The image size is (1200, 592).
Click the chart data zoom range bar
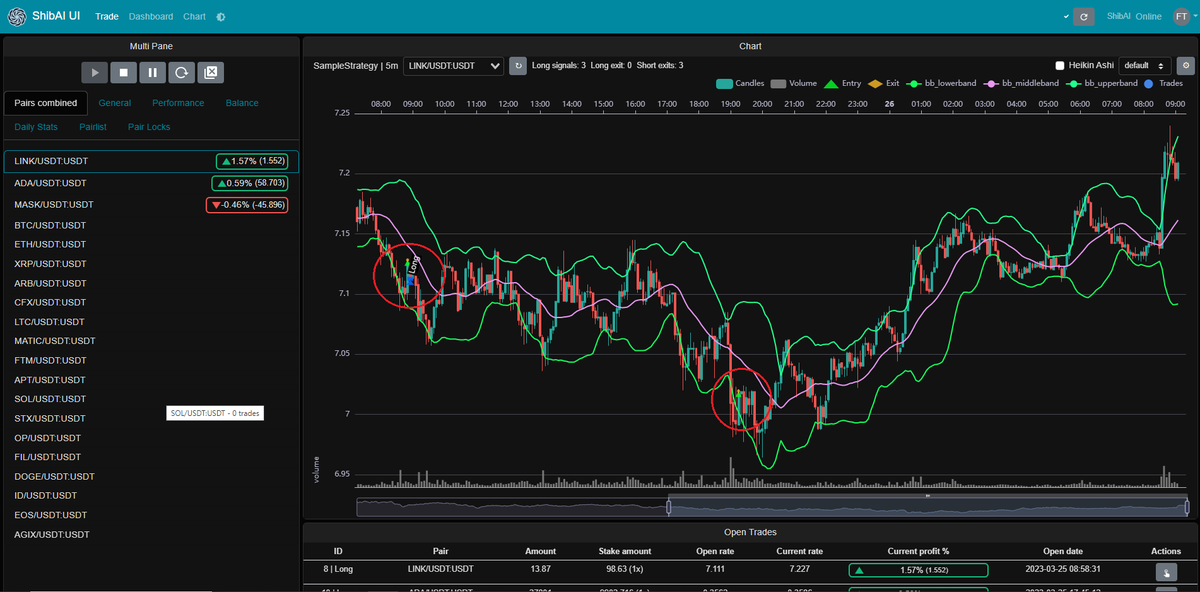click(927, 508)
